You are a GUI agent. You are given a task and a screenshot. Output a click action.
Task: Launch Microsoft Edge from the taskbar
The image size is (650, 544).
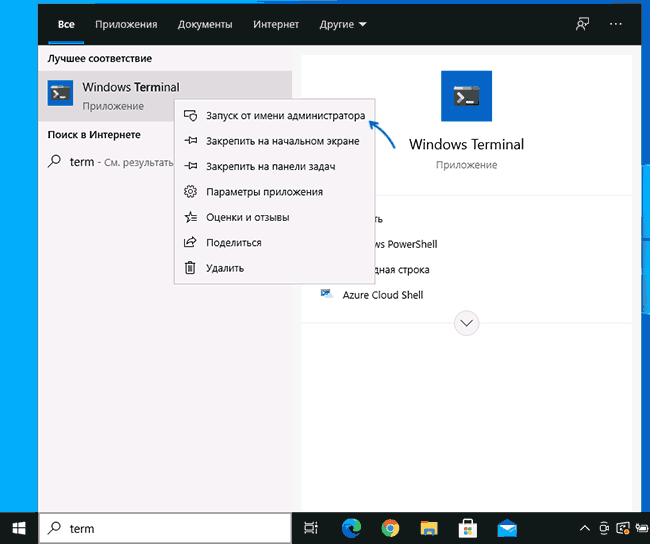(351, 528)
